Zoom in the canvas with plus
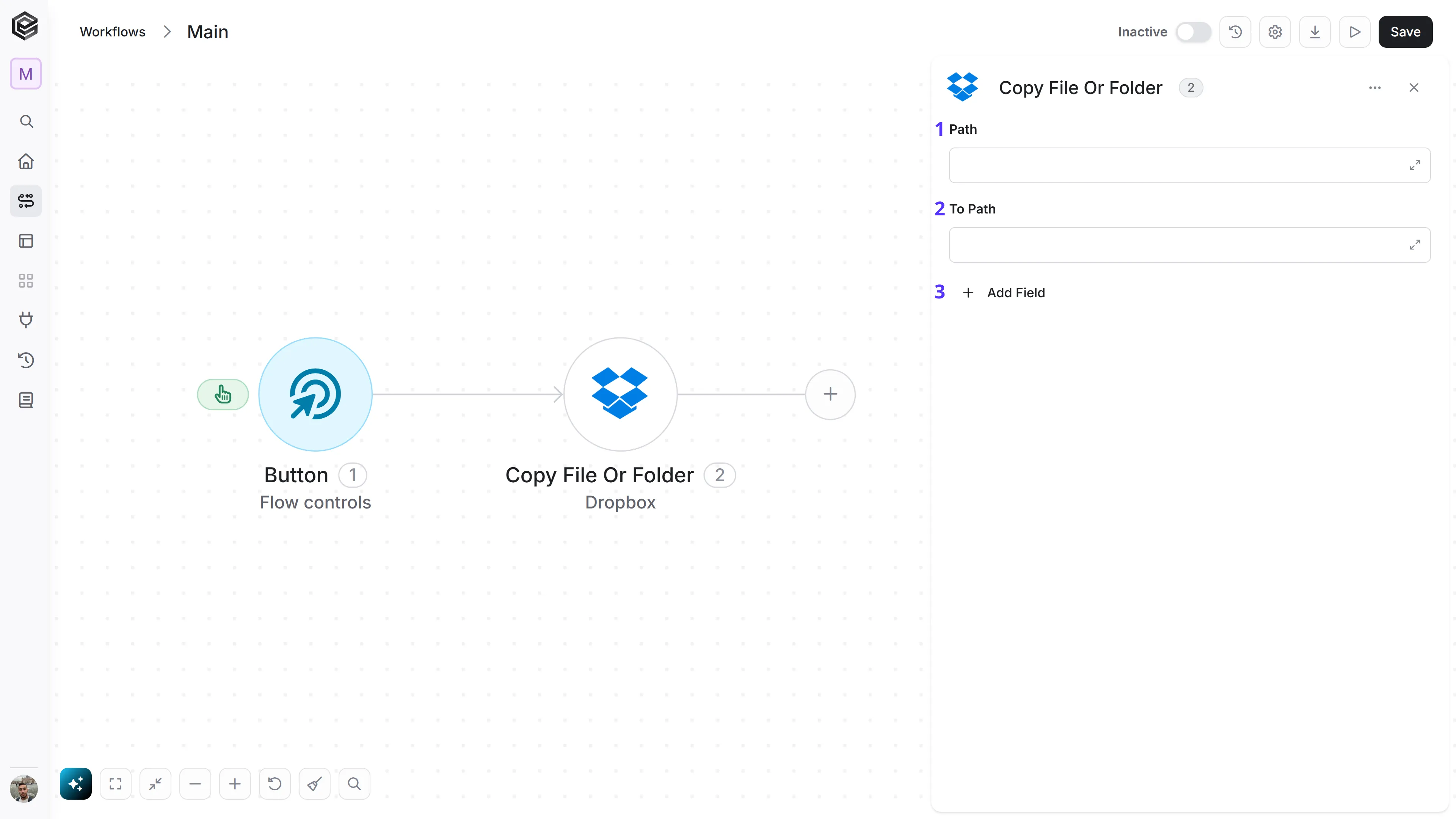The image size is (1456, 819). (x=235, y=783)
